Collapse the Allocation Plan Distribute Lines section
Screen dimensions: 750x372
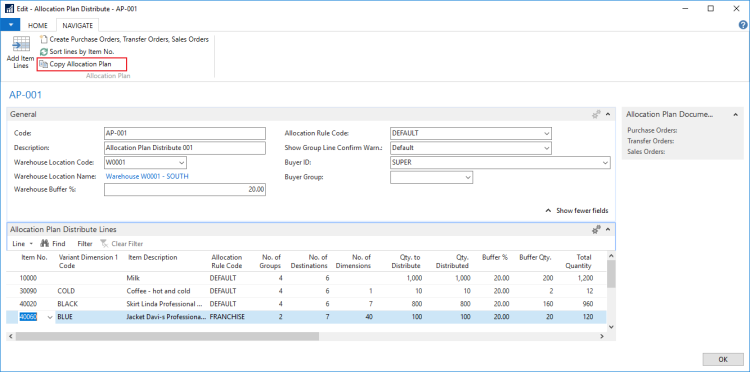pyautogui.click(x=608, y=230)
